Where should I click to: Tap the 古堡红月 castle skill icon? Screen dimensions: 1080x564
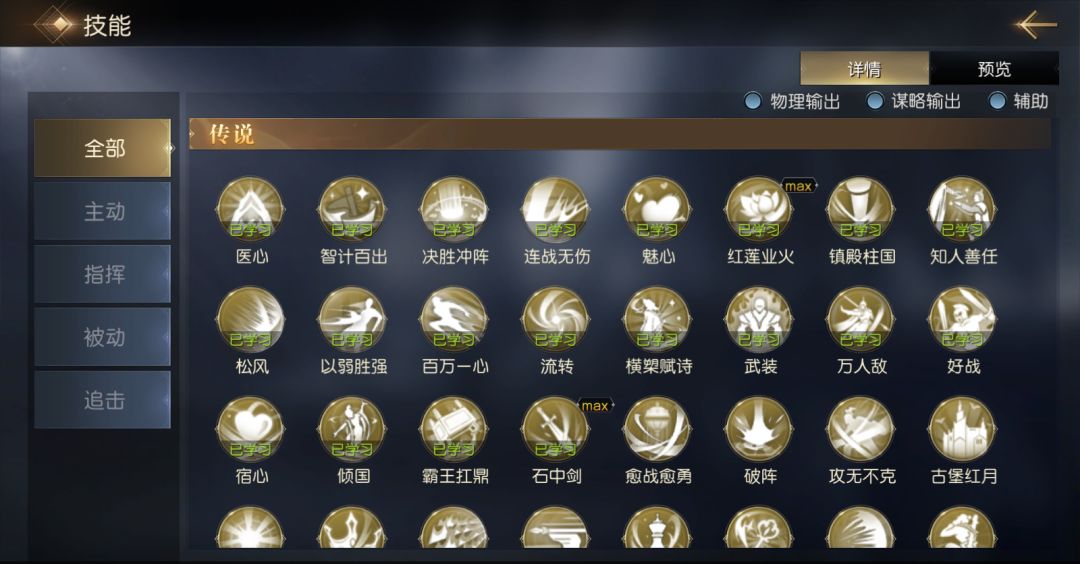pos(962,429)
